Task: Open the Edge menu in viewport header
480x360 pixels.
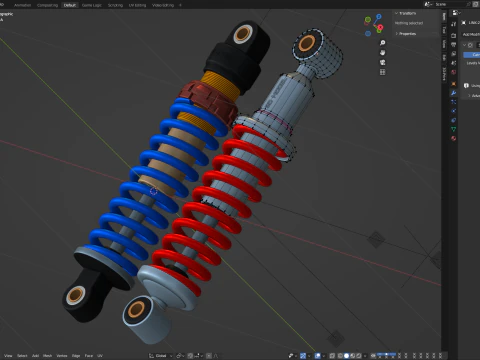Action: click(76, 356)
